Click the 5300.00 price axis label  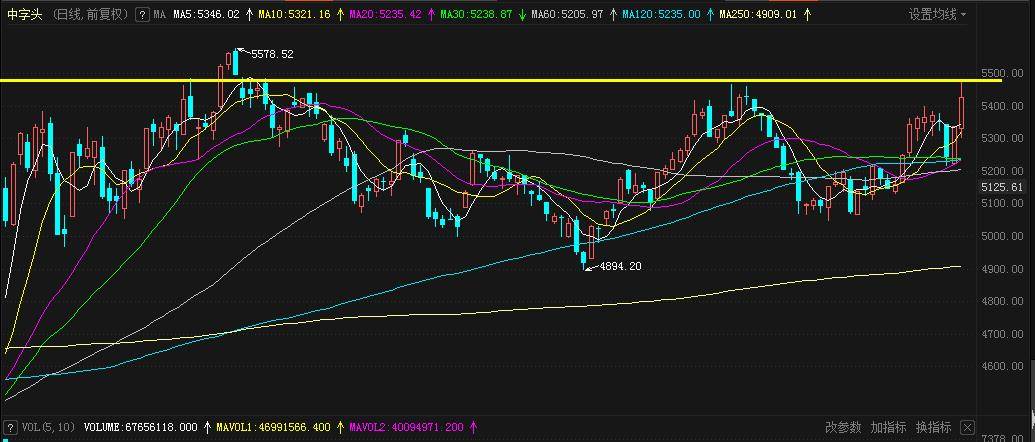[x=1003, y=139]
